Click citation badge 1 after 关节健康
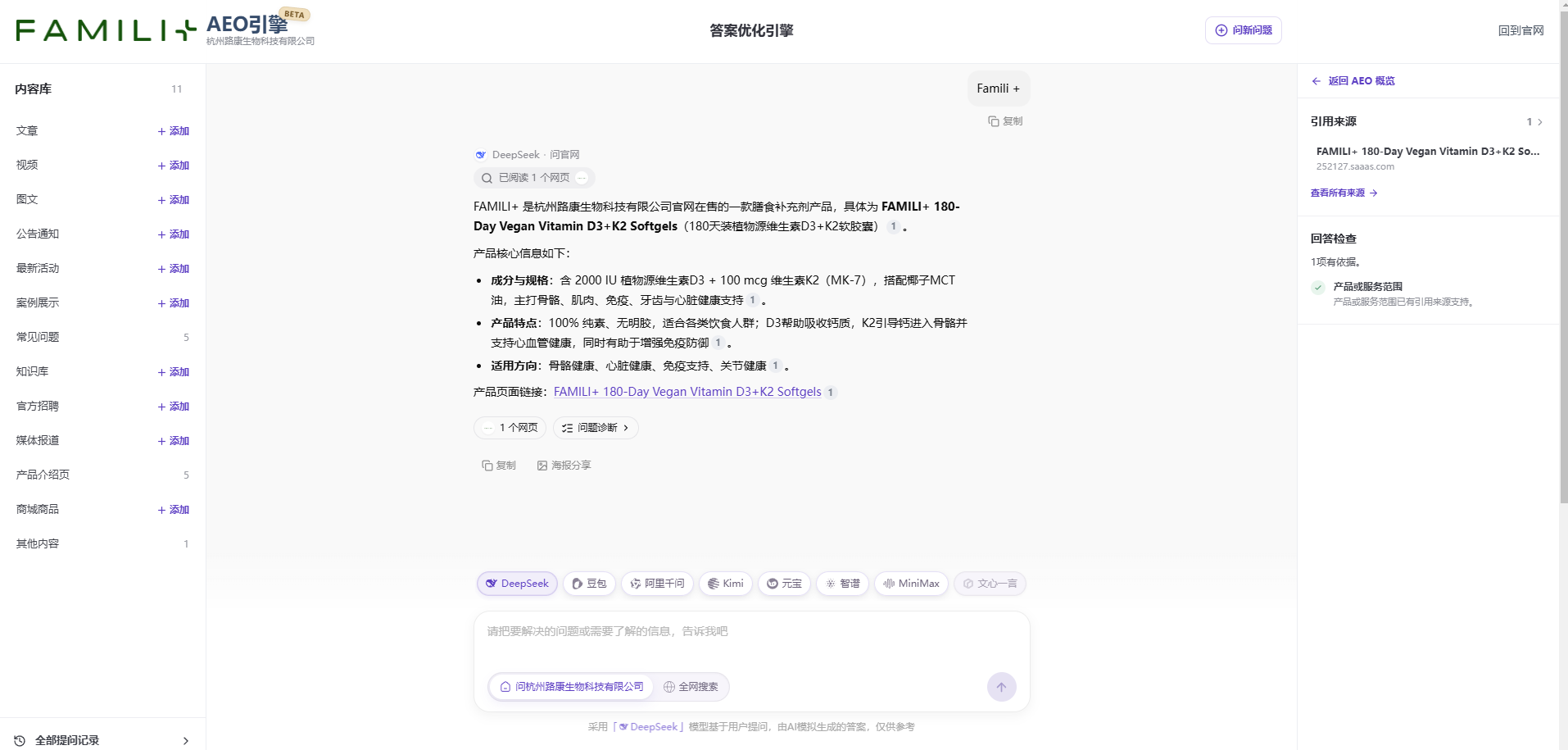This screenshot has height=750, width=1568. (x=775, y=366)
